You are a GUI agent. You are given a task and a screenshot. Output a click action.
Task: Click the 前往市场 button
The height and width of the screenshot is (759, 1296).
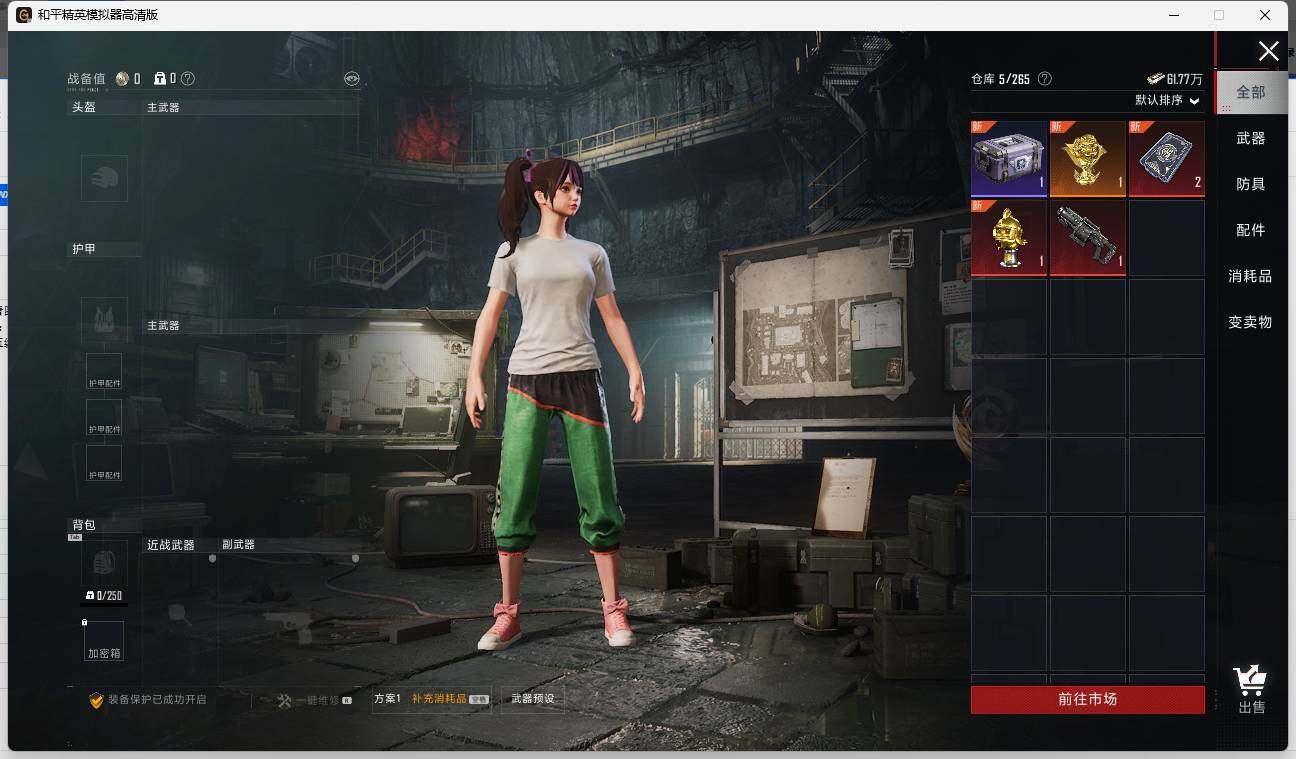click(x=1088, y=699)
